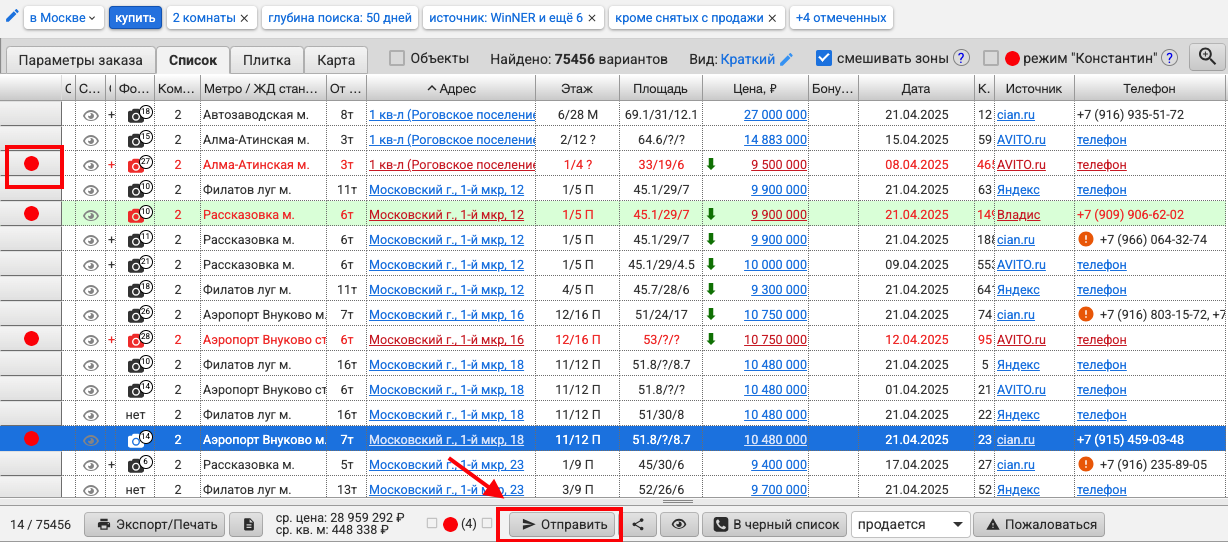Tick checkbox left of red dot (4)
The width and height of the screenshot is (1228, 542).
(x=432, y=523)
